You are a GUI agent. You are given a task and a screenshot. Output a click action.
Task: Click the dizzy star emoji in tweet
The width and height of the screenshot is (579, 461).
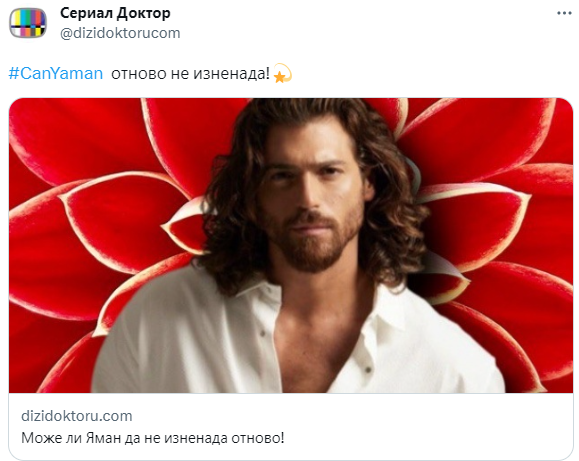(x=282, y=73)
